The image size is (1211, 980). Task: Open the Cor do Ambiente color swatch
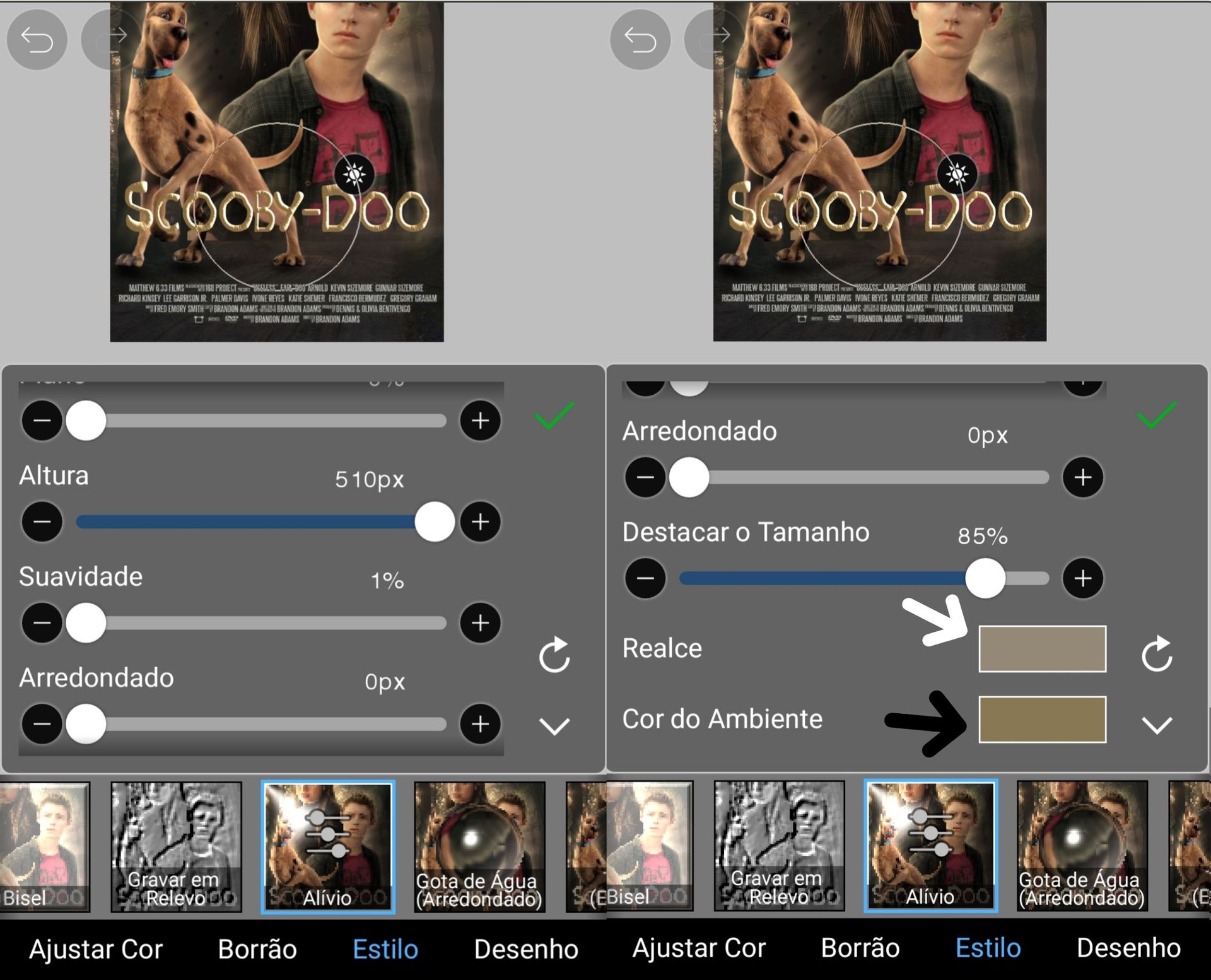(x=1042, y=720)
